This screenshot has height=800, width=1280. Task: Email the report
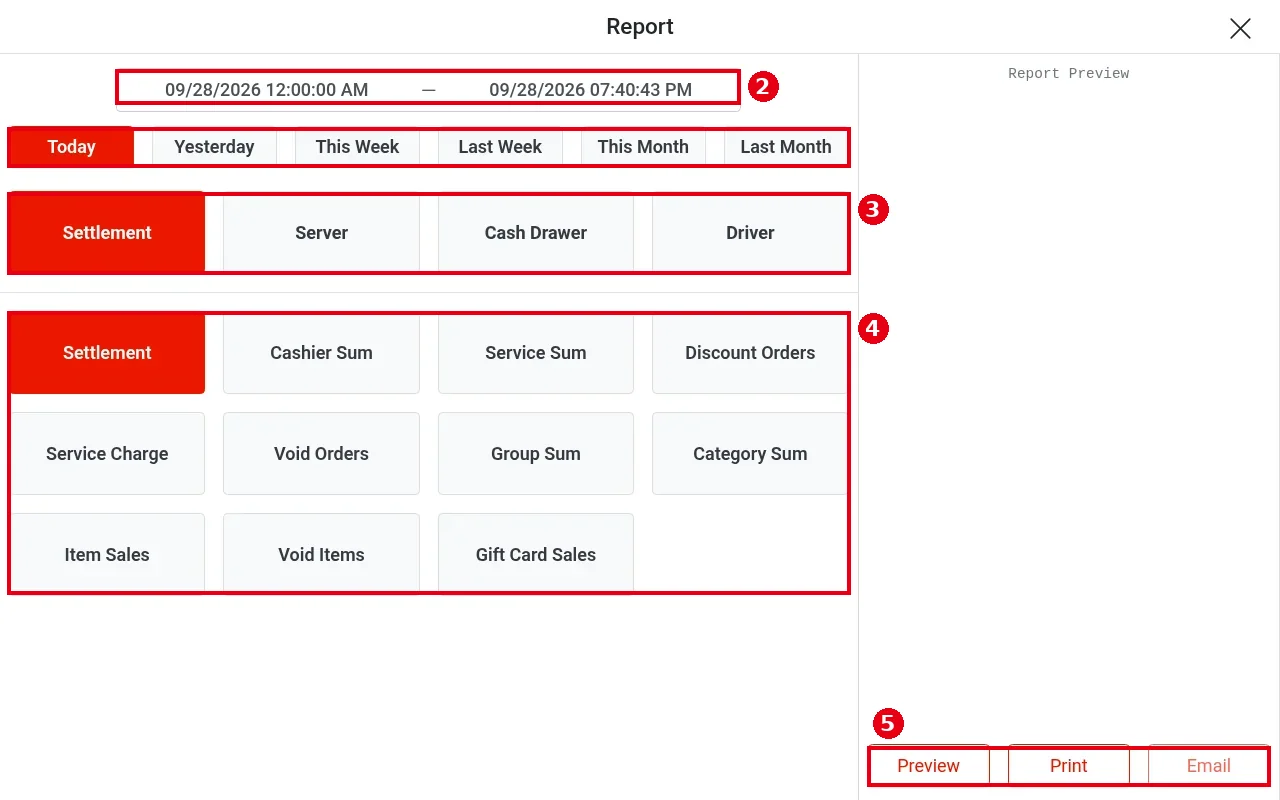pos(1208,766)
